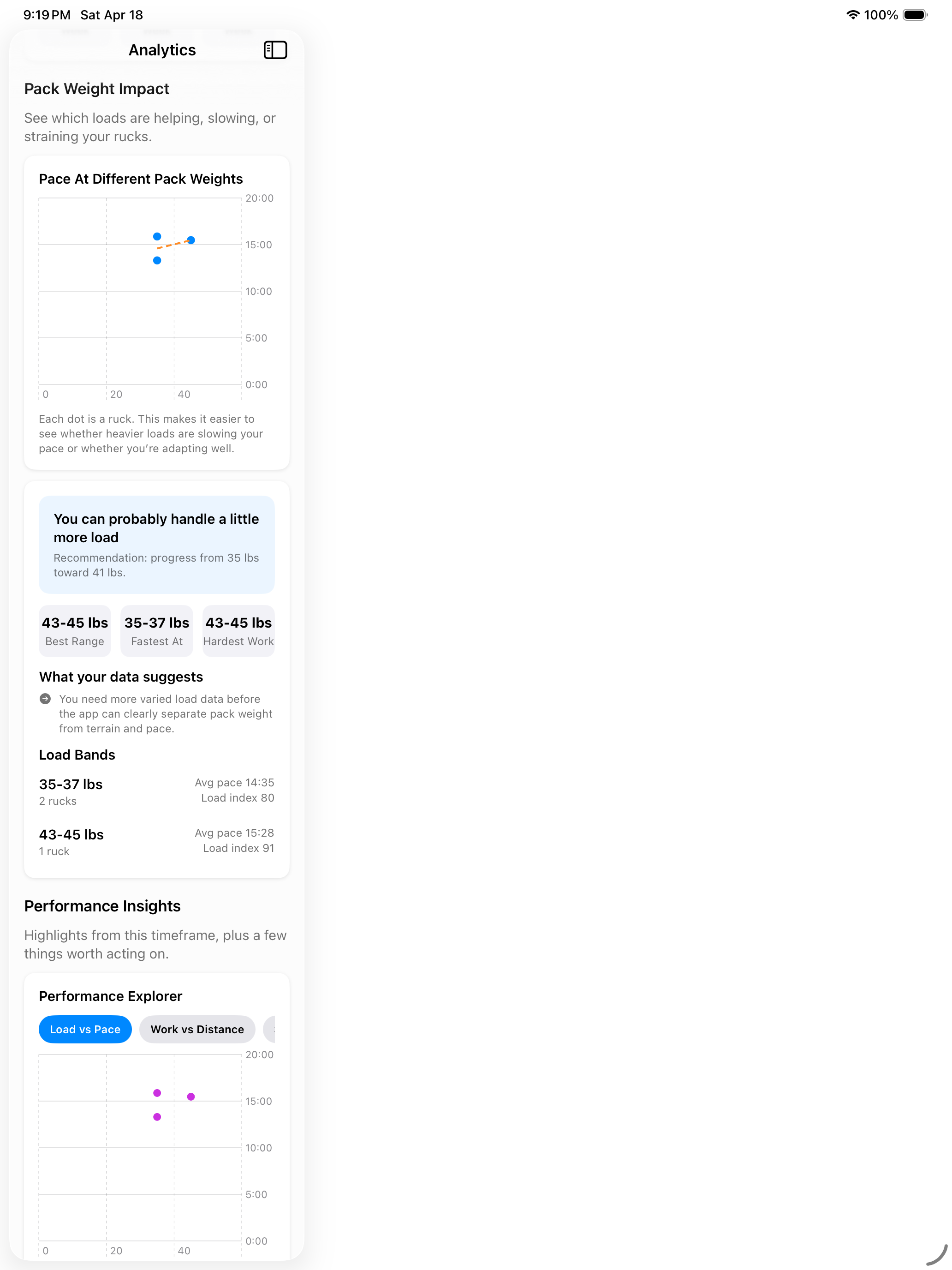Screen dimensions: 952x1270
Task: Click the 20:00 label on the pace chart
Action: point(259,198)
